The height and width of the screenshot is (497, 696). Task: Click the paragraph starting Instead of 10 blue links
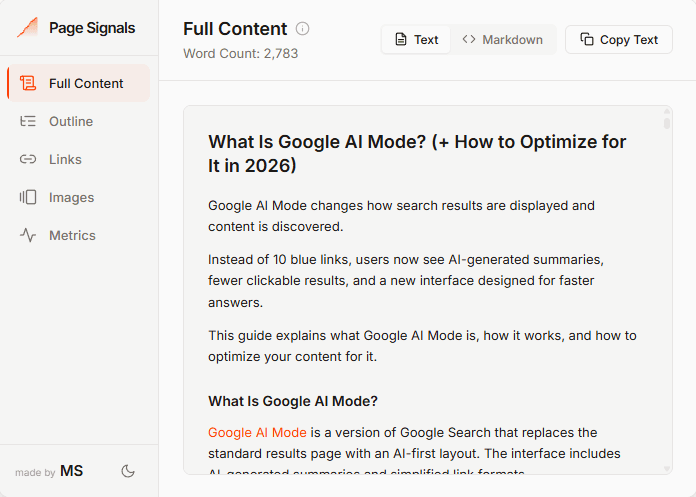click(x=406, y=281)
